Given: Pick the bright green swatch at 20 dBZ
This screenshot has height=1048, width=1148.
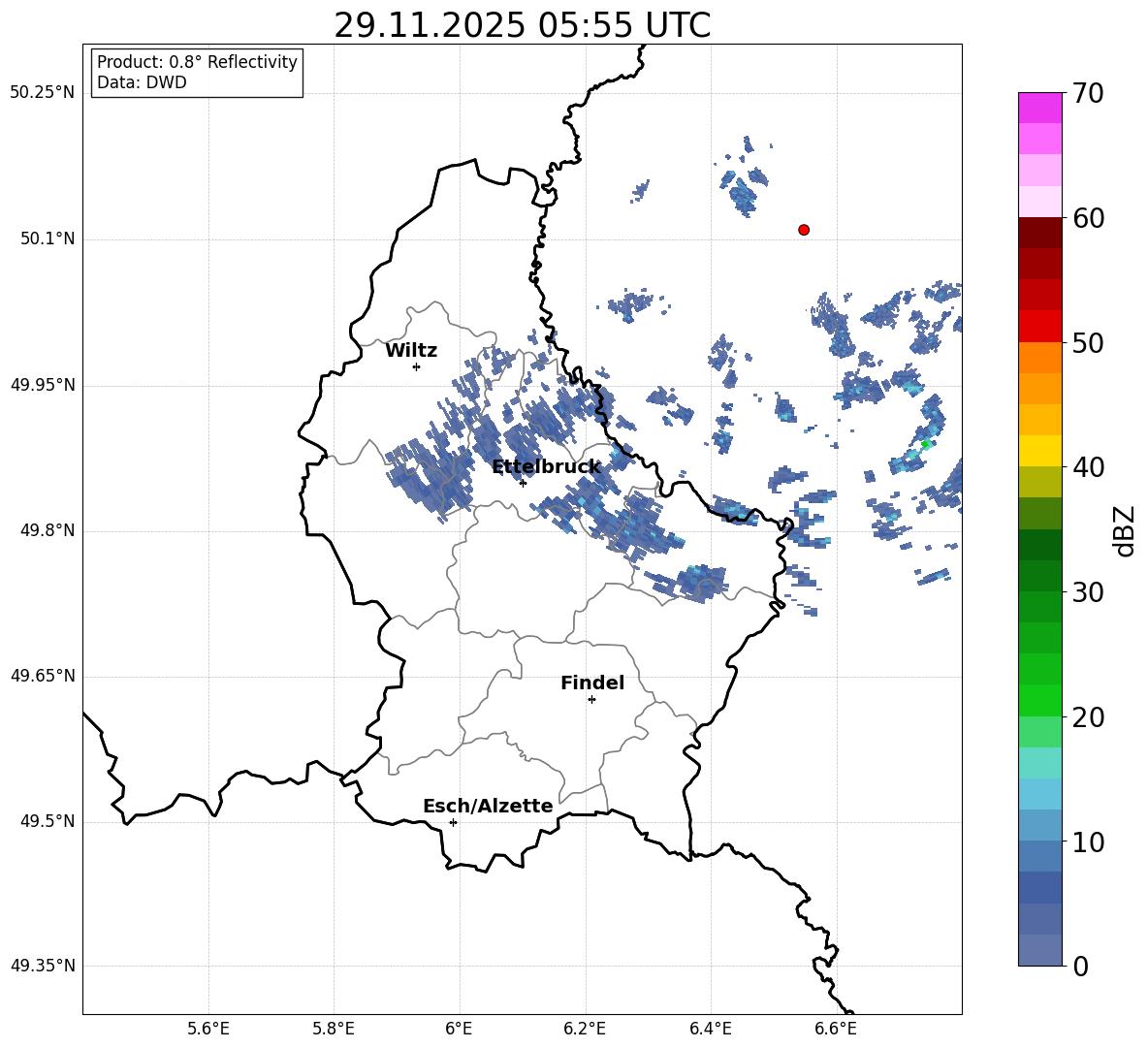Looking at the screenshot, I should tap(1039, 700).
